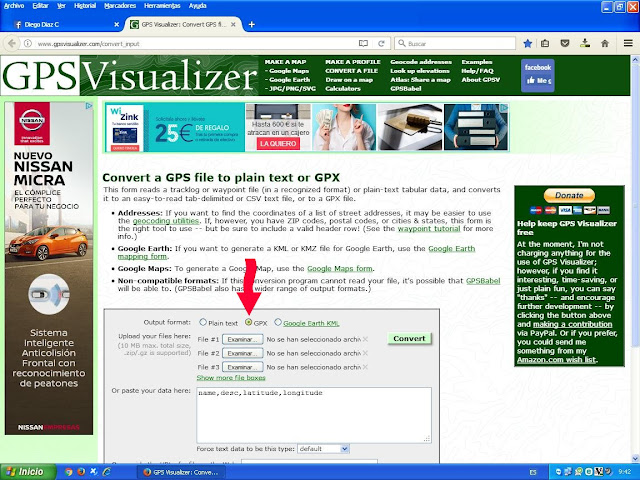This screenshot has width=640, height=480.
Task: Click LA QUIERO button in banner ad
Action: (278, 144)
